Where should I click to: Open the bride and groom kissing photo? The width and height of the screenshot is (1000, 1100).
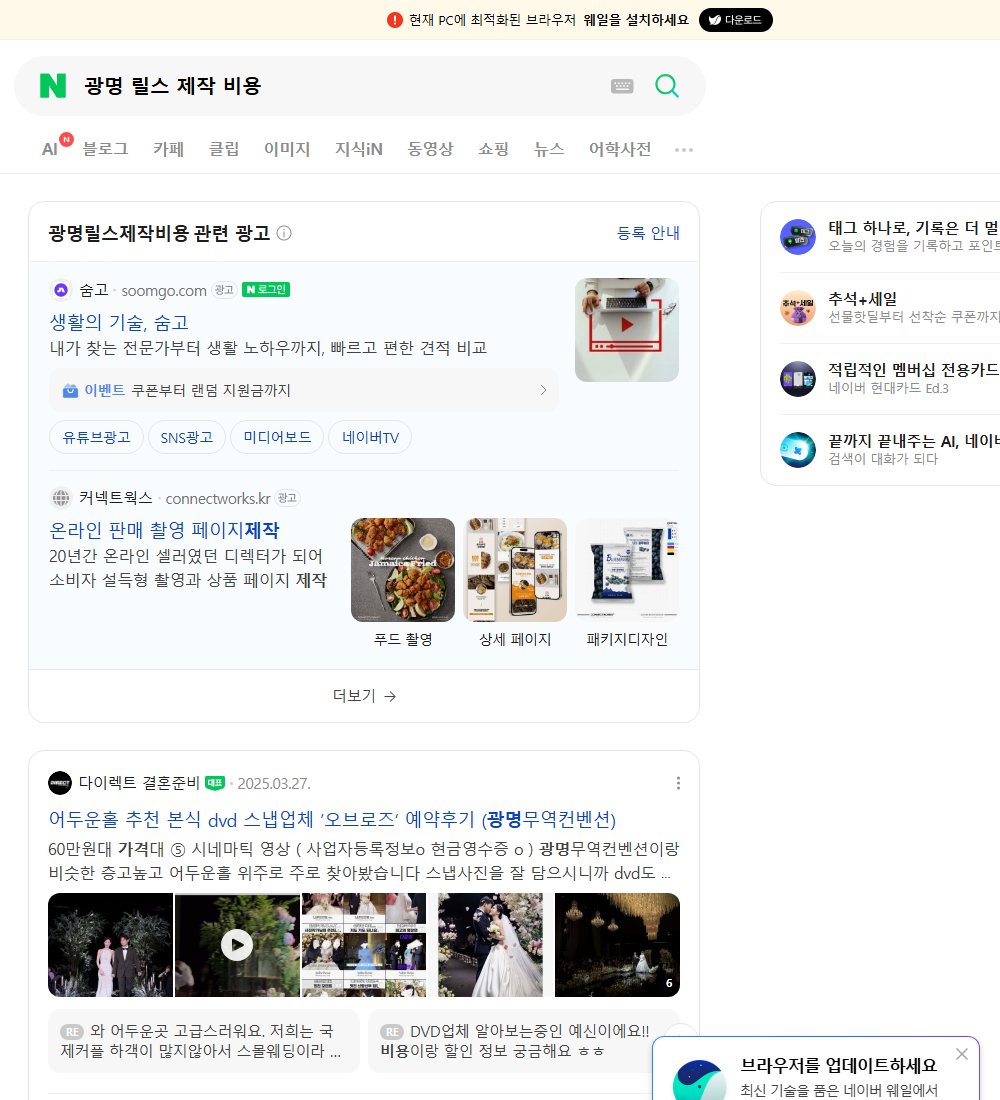click(x=491, y=945)
